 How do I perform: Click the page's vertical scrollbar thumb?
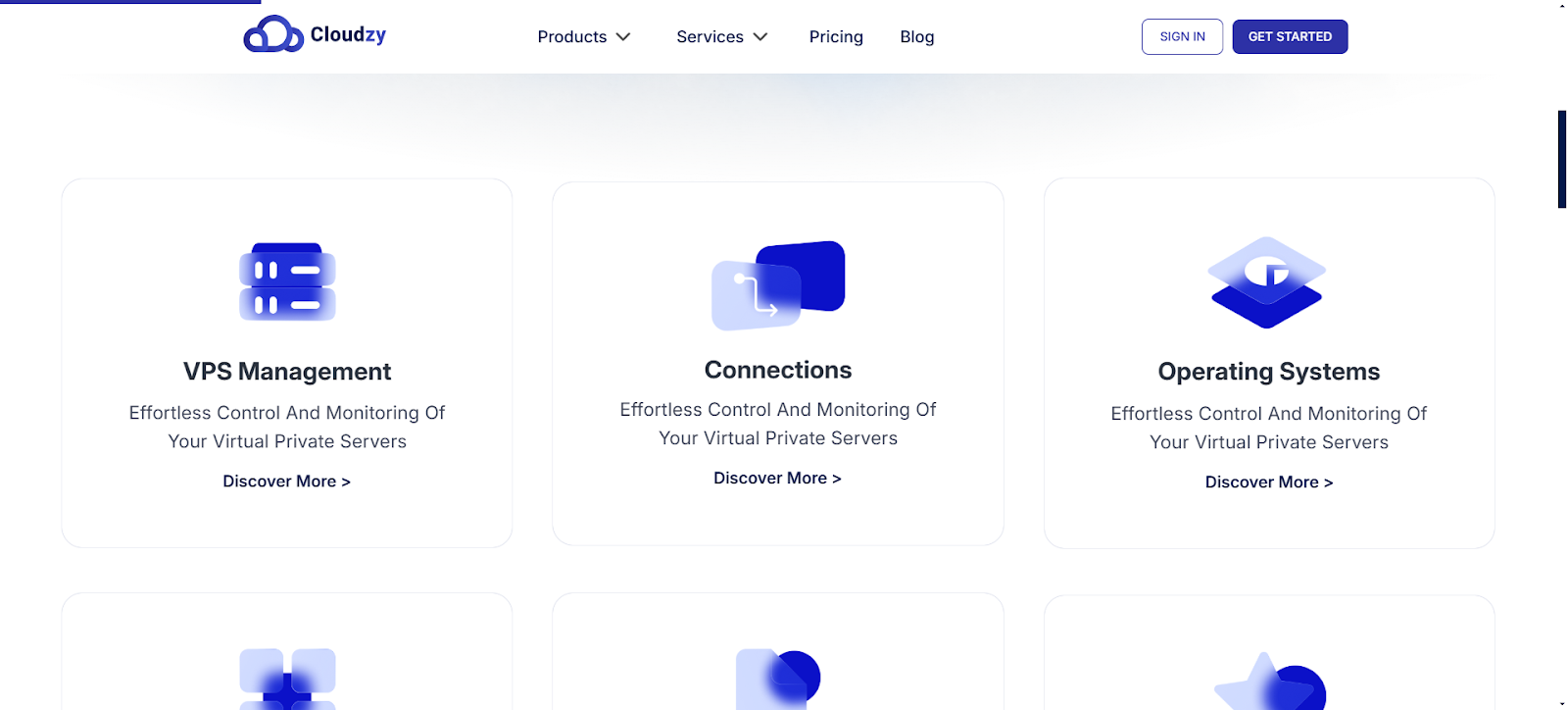[1562, 159]
